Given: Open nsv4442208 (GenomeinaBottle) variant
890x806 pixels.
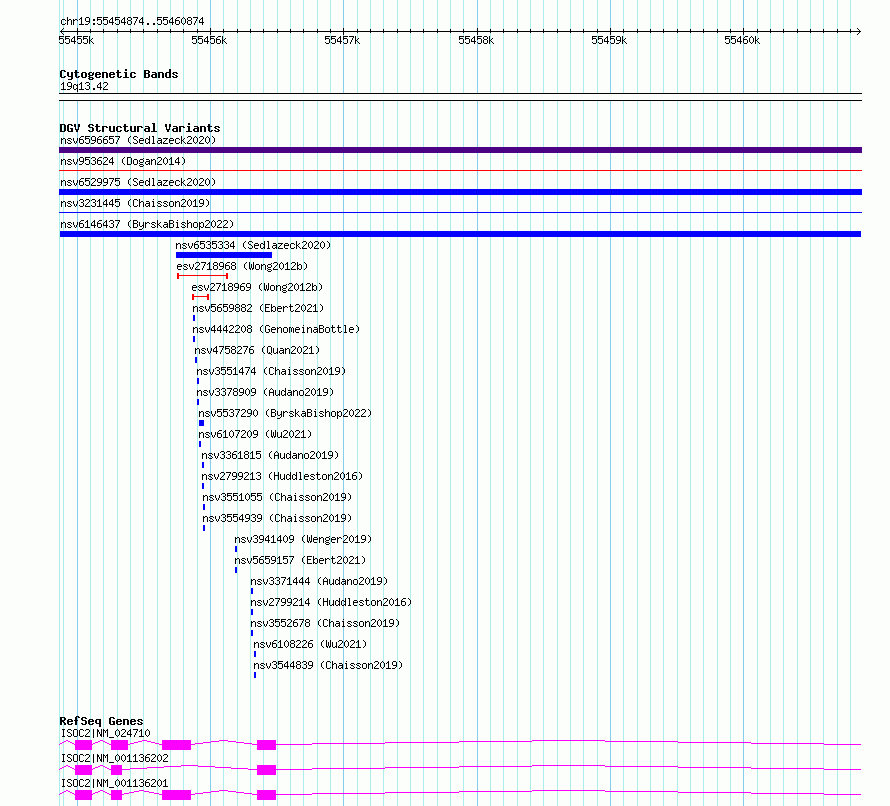Looking at the screenshot, I should (276, 329).
